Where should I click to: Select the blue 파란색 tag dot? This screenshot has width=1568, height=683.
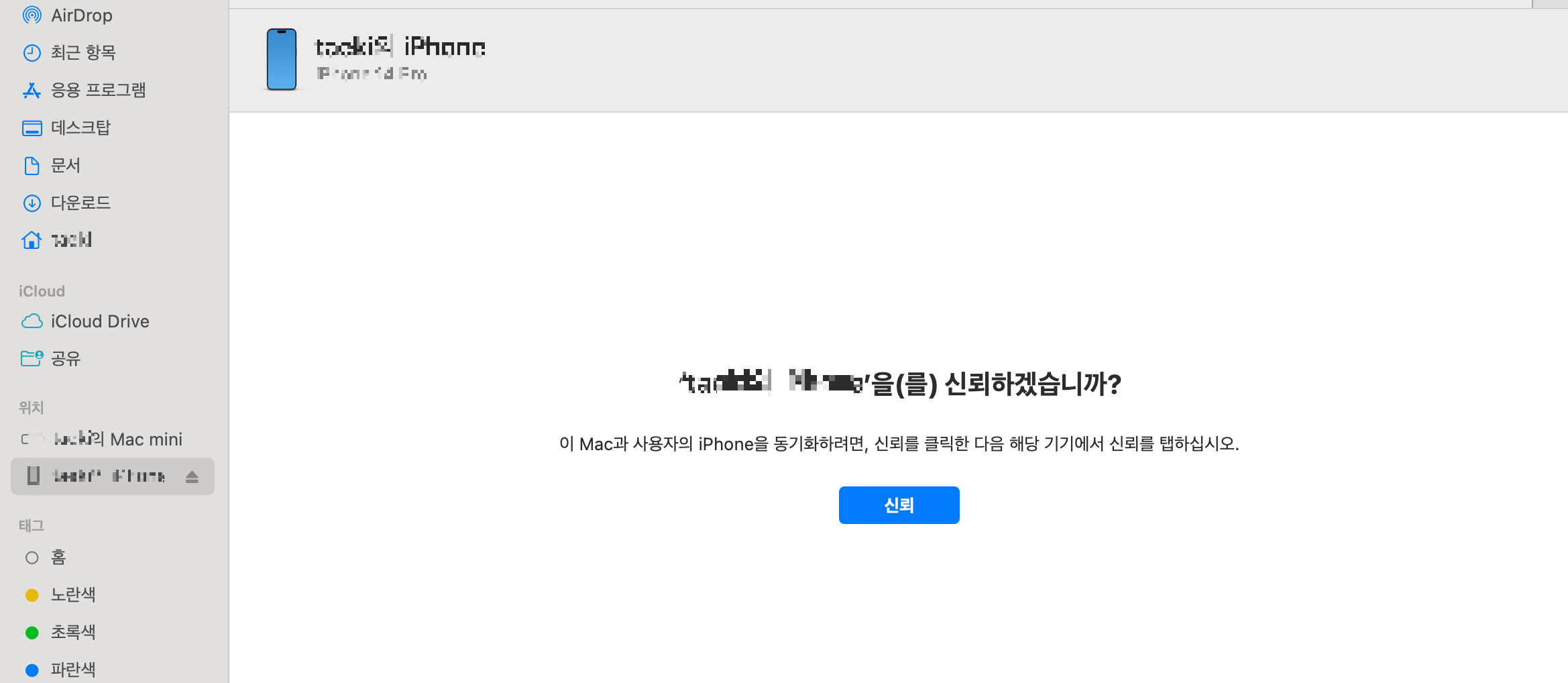(32, 670)
